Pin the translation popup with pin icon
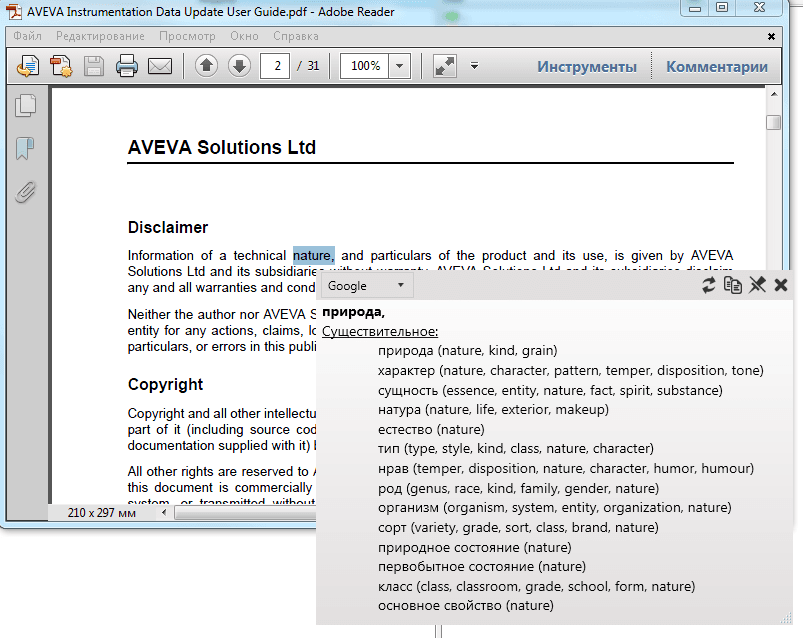The width and height of the screenshot is (803, 638). [757, 285]
